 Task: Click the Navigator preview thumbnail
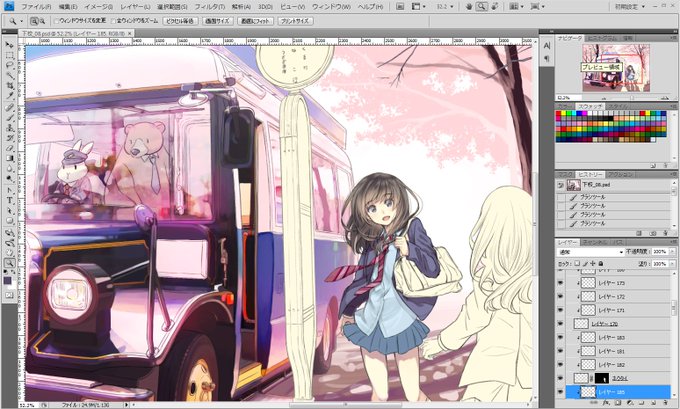point(616,68)
